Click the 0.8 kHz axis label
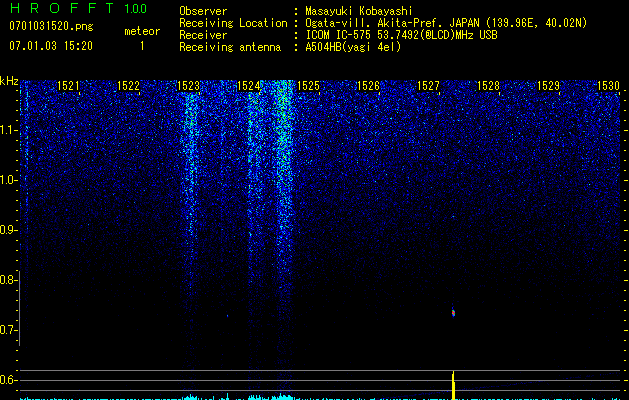This screenshot has width=629, height=400. pyautogui.click(x=8, y=280)
